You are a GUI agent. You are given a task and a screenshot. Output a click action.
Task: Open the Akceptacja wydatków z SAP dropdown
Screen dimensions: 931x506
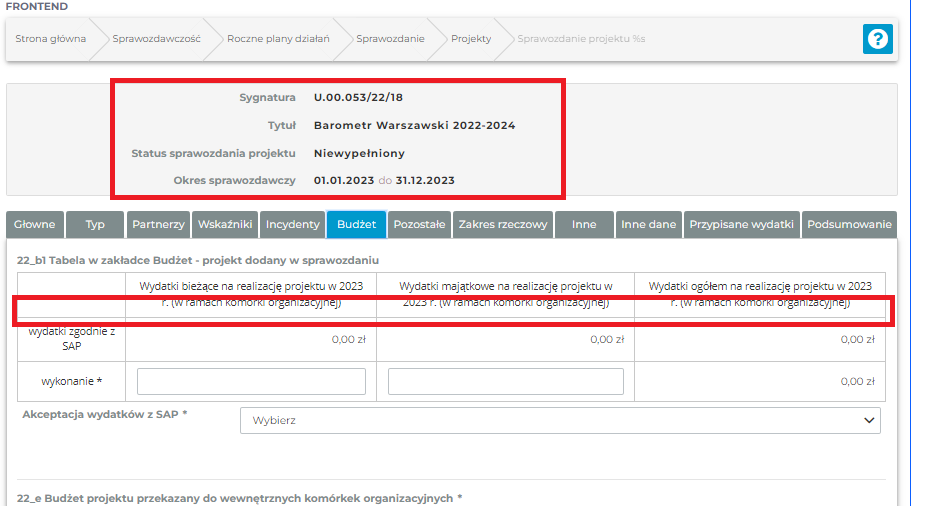click(560, 421)
